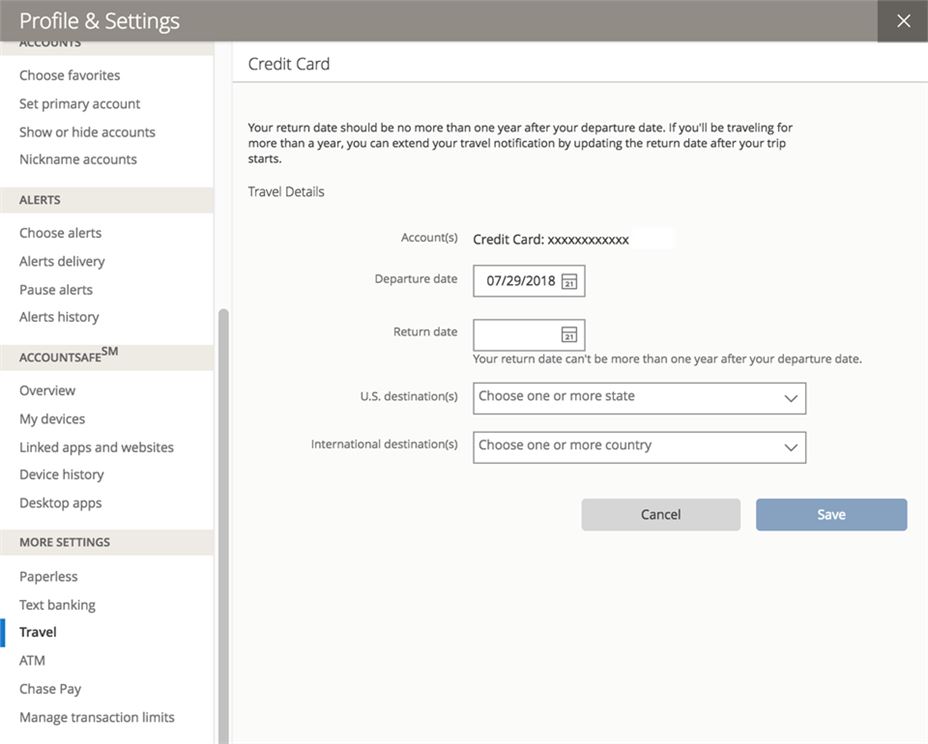928x744 pixels.
Task: Open the Paperless settings page
Action: (48, 575)
